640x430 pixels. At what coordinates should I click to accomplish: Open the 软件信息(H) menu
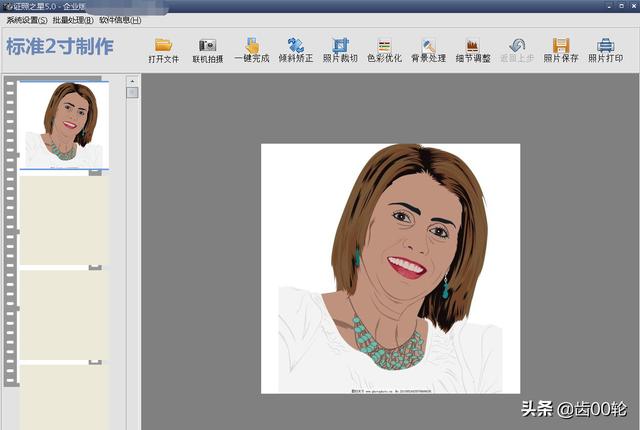tap(119, 20)
